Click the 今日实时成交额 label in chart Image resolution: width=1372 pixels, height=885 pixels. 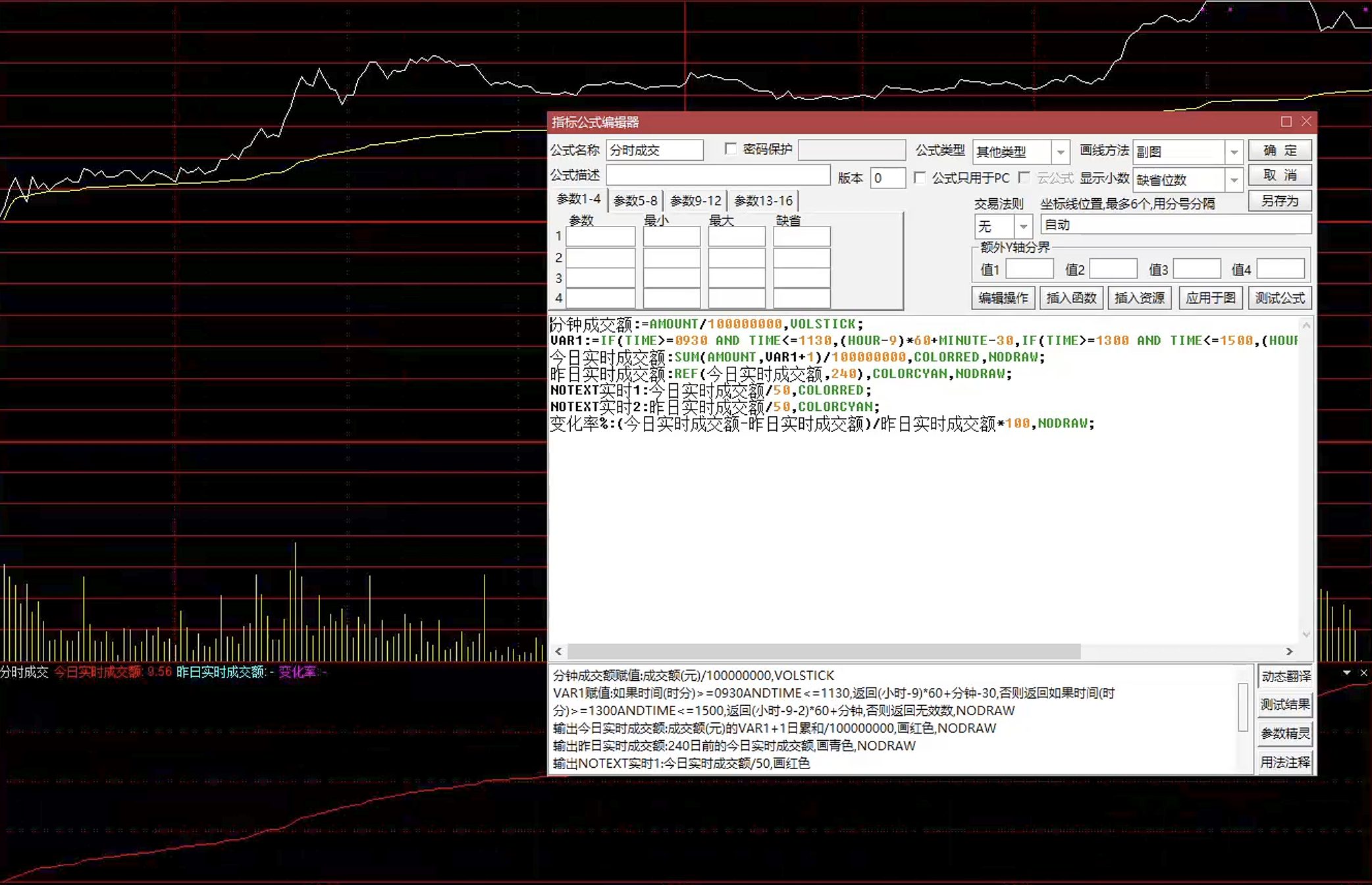click(x=97, y=672)
